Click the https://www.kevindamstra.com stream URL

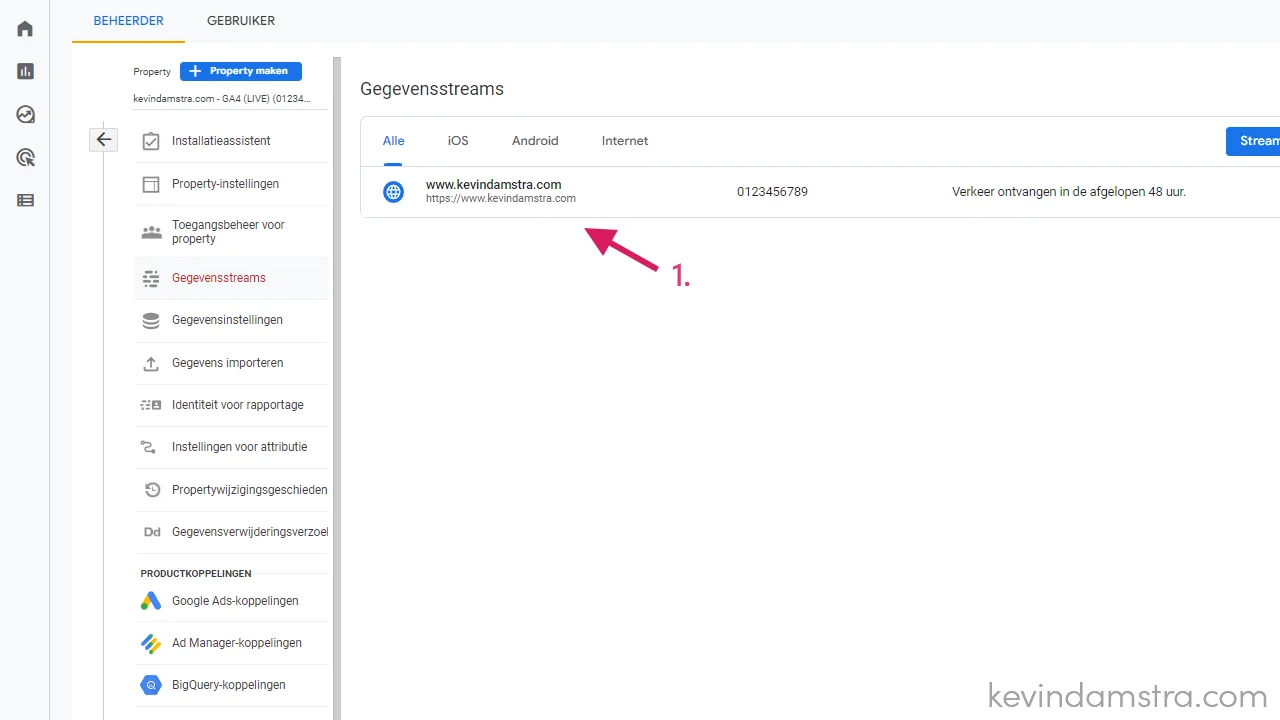[500, 199]
